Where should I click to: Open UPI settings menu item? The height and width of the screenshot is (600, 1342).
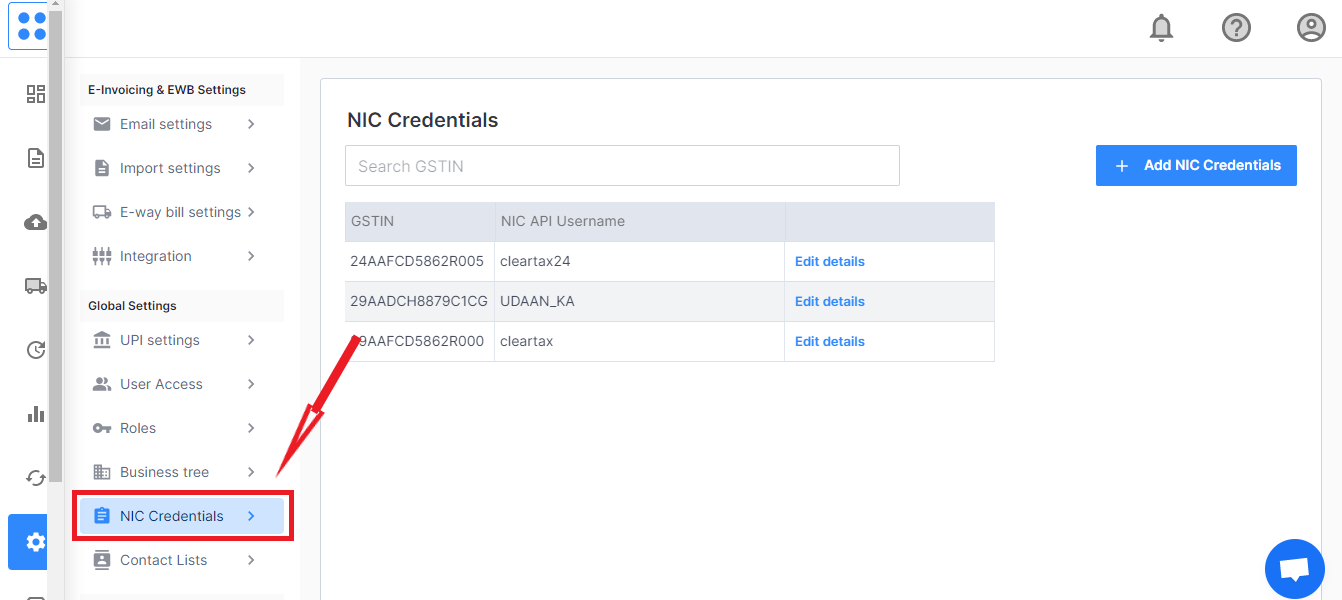160,340
